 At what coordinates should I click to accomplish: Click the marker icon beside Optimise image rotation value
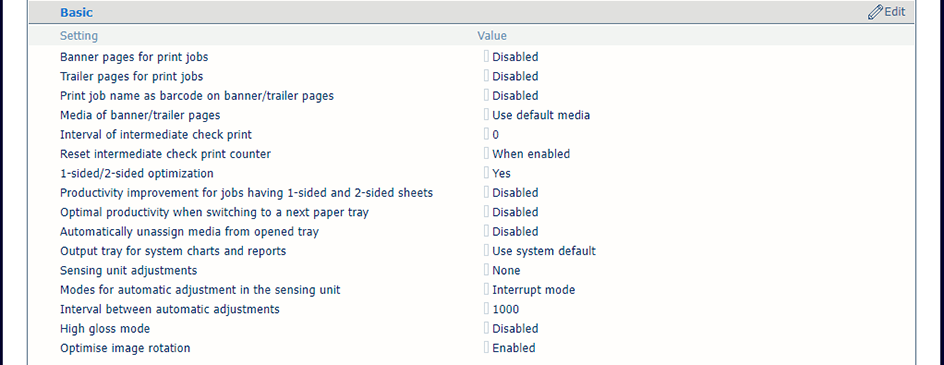(x=486, y=348)
